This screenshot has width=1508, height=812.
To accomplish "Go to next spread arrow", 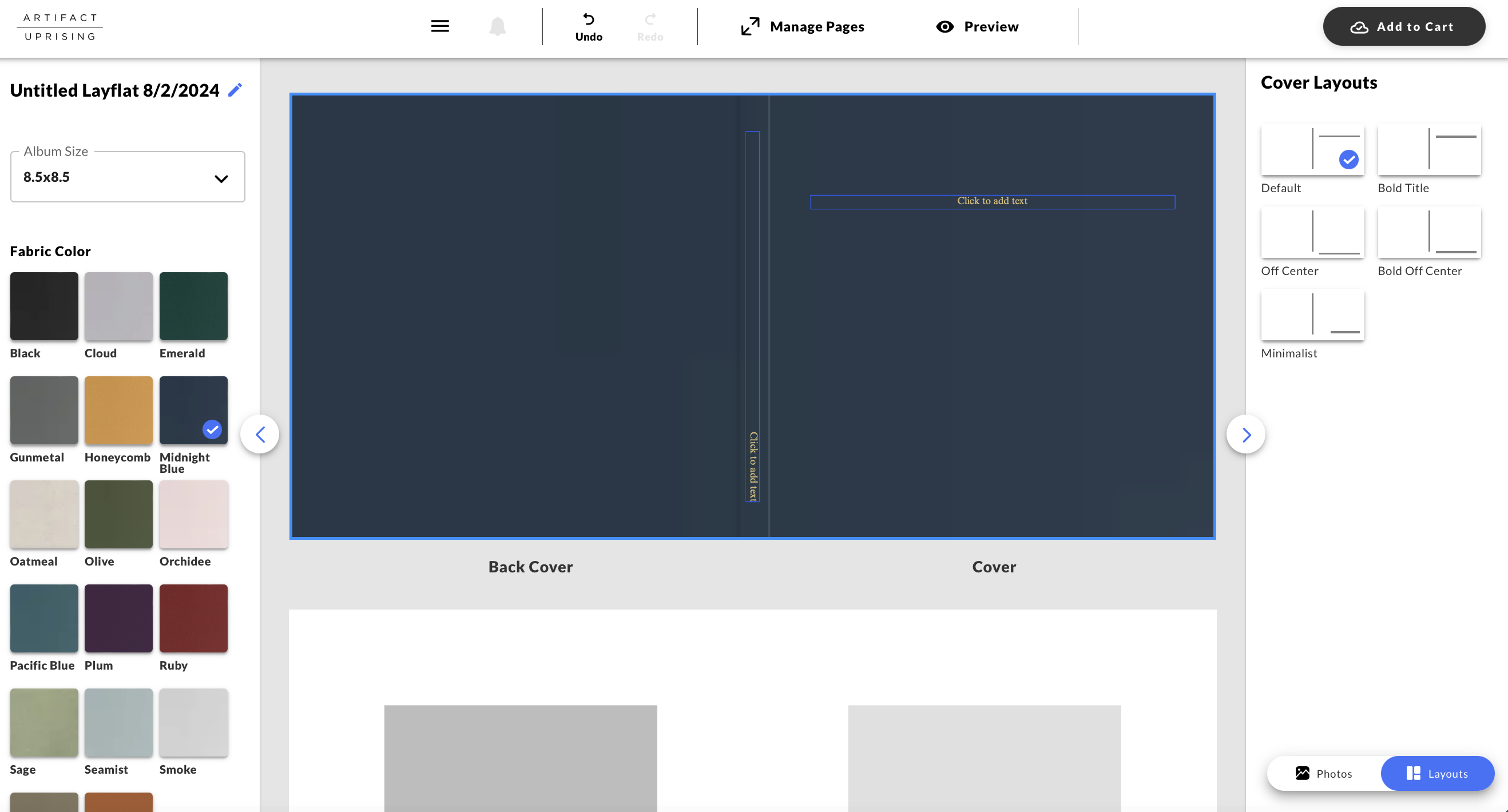I will coord(1246,434).
